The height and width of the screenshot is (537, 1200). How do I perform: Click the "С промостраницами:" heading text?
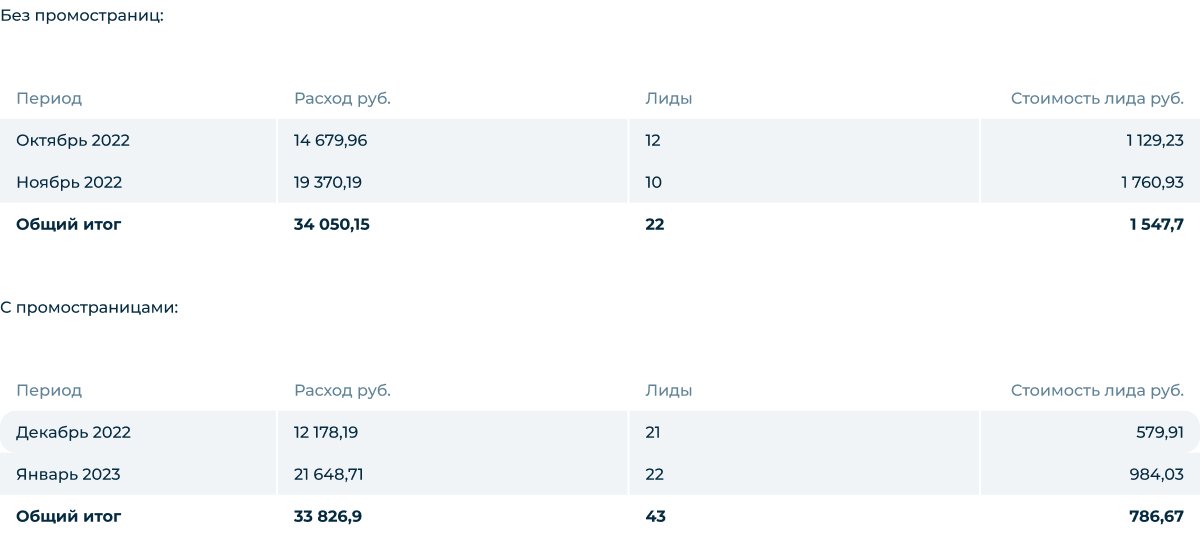(x=89, y=307)
